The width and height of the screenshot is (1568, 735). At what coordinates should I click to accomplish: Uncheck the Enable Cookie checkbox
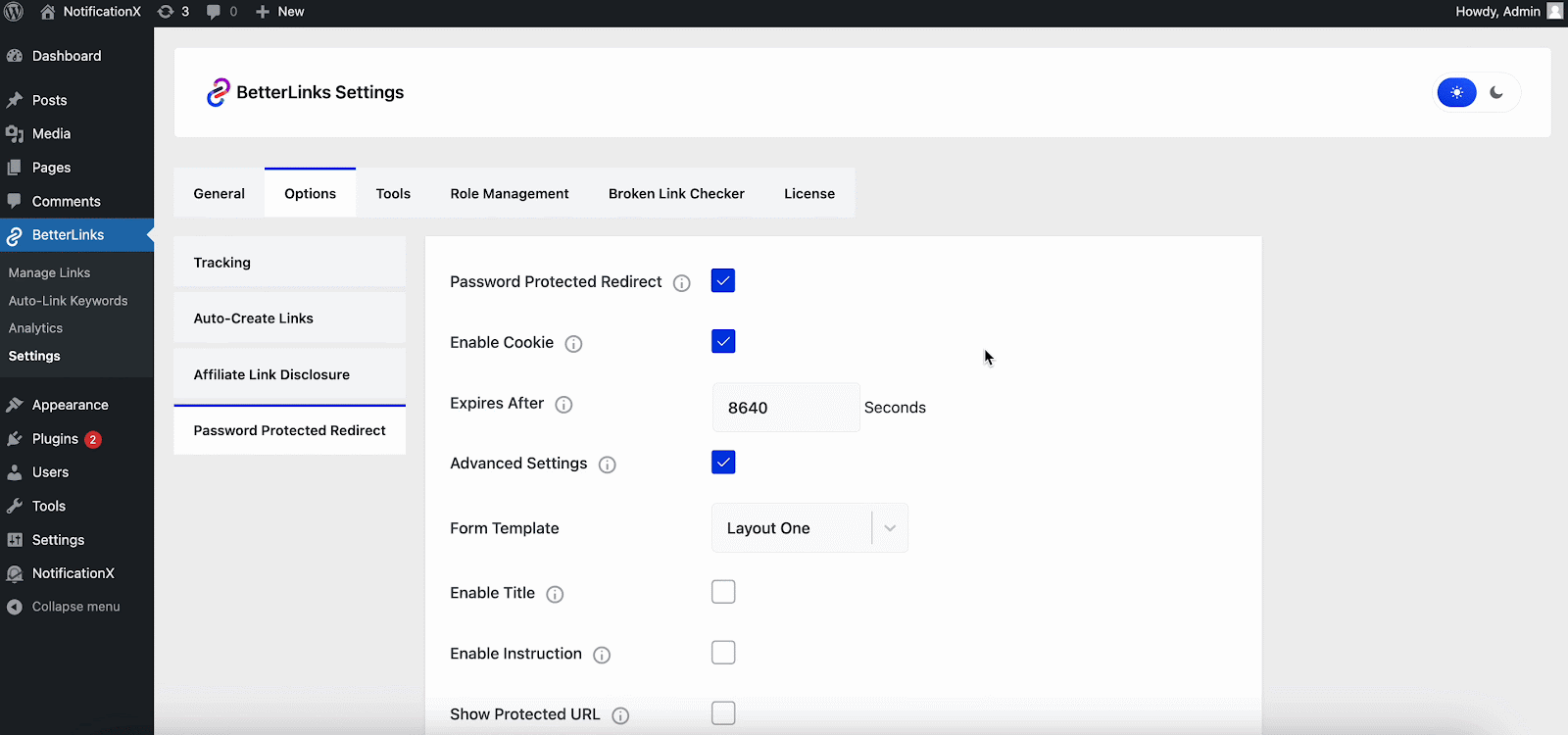pos(723,342)
